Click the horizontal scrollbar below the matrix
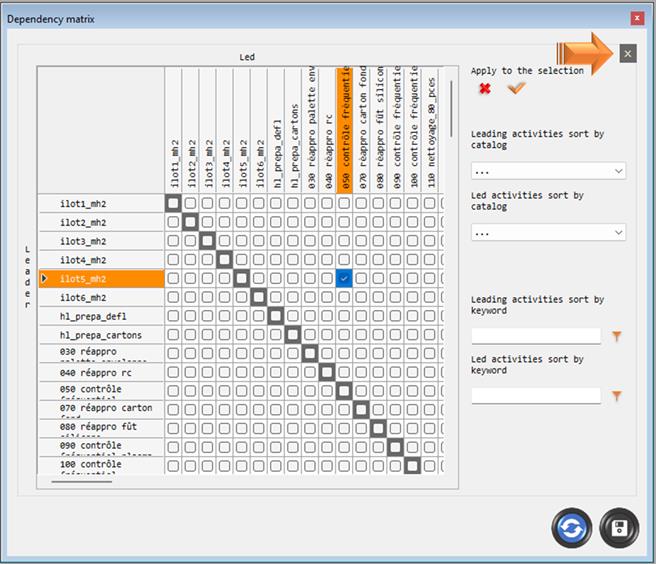This screenshot has height=564, width=656. (x=82, y=482)
